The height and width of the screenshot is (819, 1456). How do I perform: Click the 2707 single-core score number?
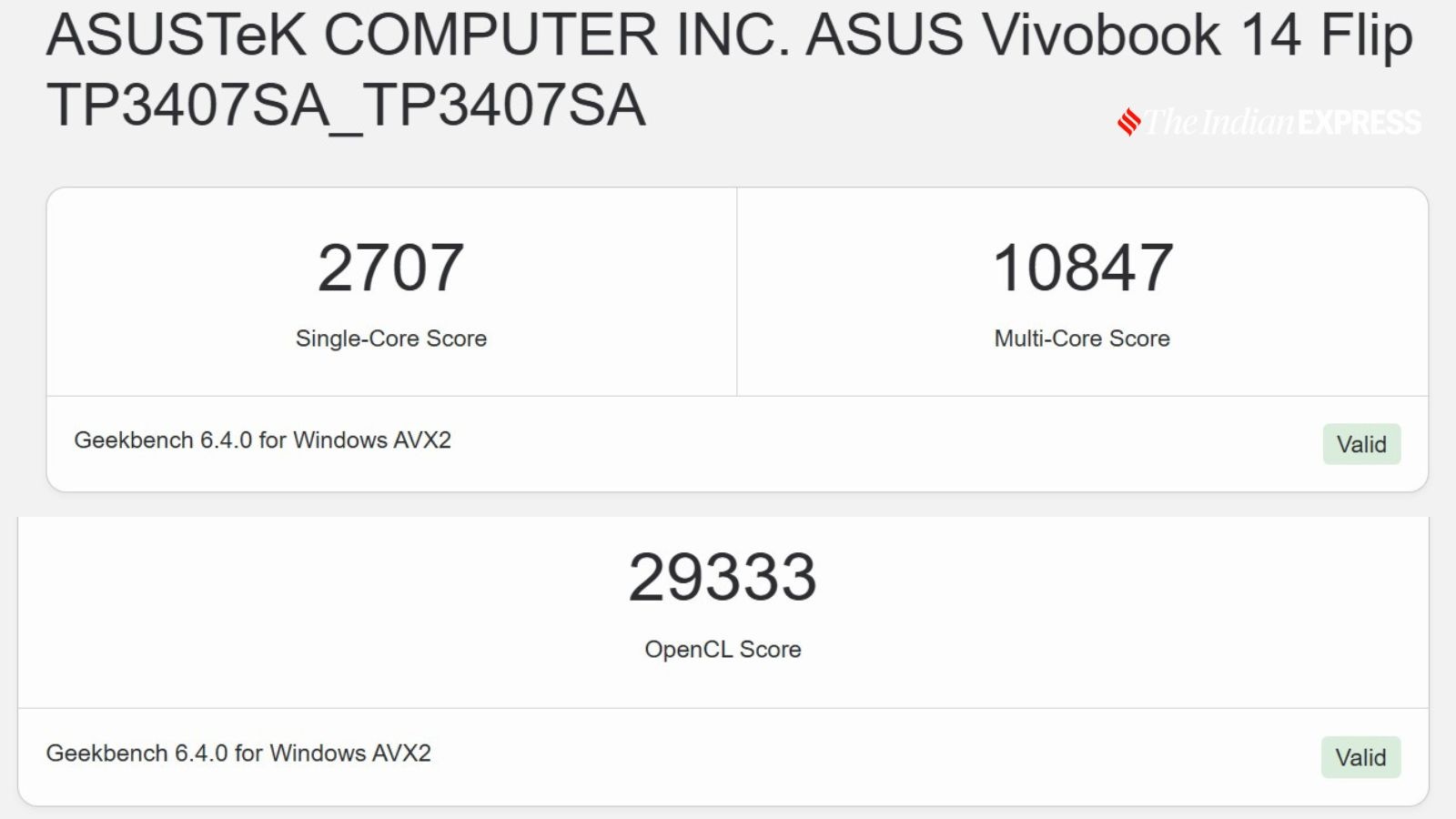pyautogui.click(x=390, y=268)
